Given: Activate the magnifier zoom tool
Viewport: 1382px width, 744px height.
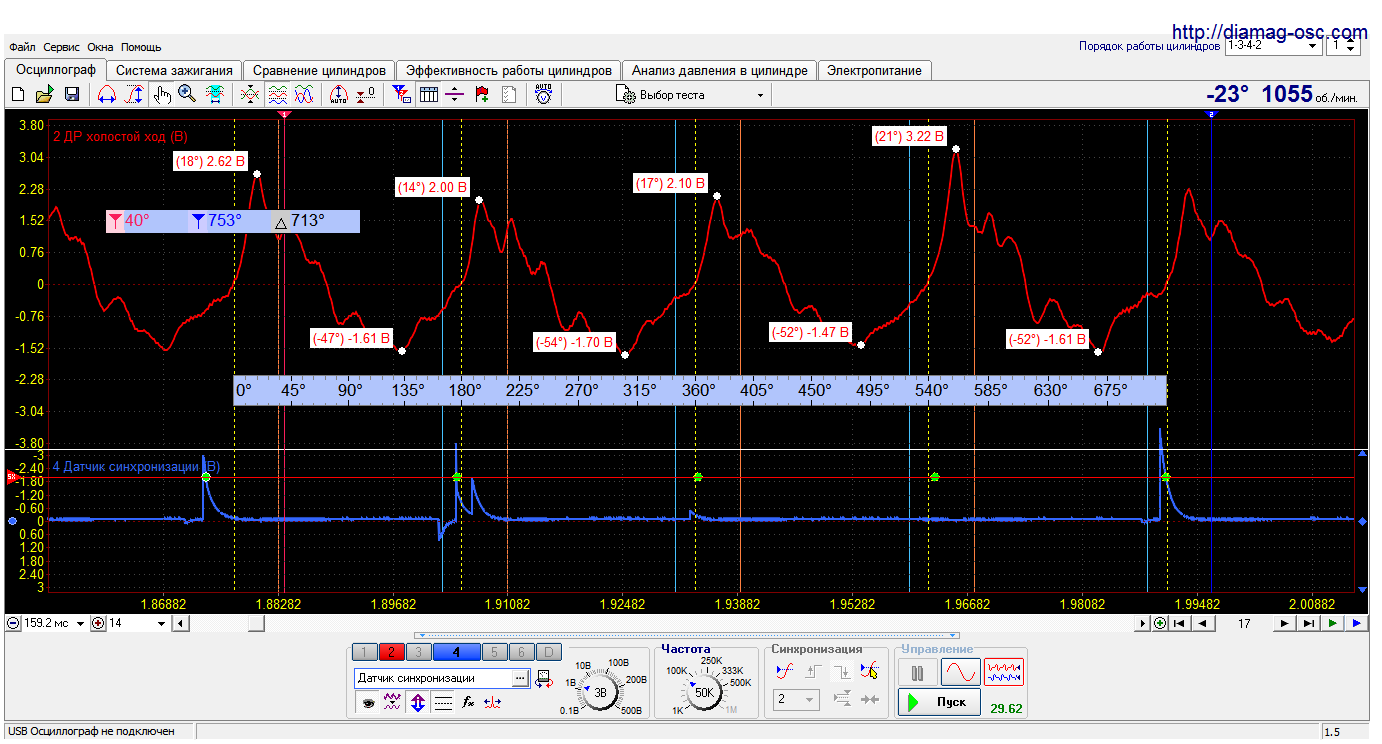Looking at the screenshot, I should click(x=187, y=95).
